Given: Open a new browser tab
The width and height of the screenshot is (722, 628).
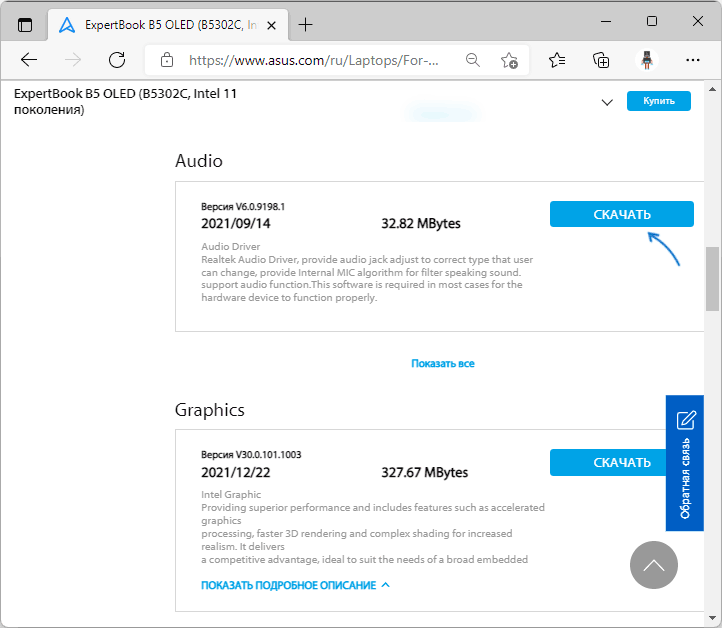Looking at the screenshot, I should click(305, 25).
